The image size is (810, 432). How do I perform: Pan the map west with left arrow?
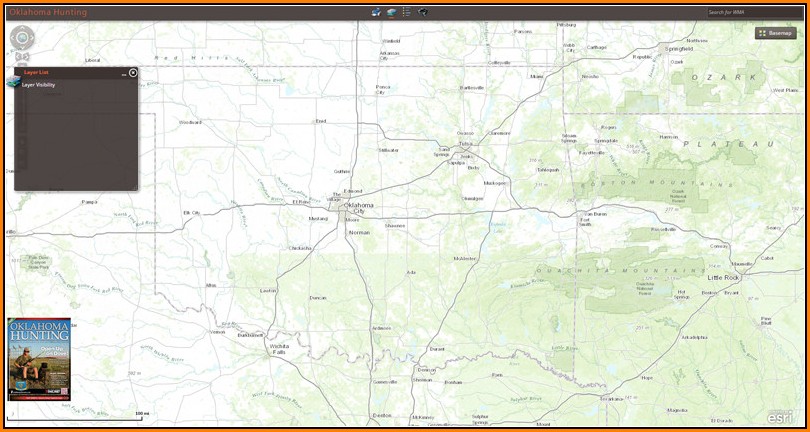click(x=13, y=37)
